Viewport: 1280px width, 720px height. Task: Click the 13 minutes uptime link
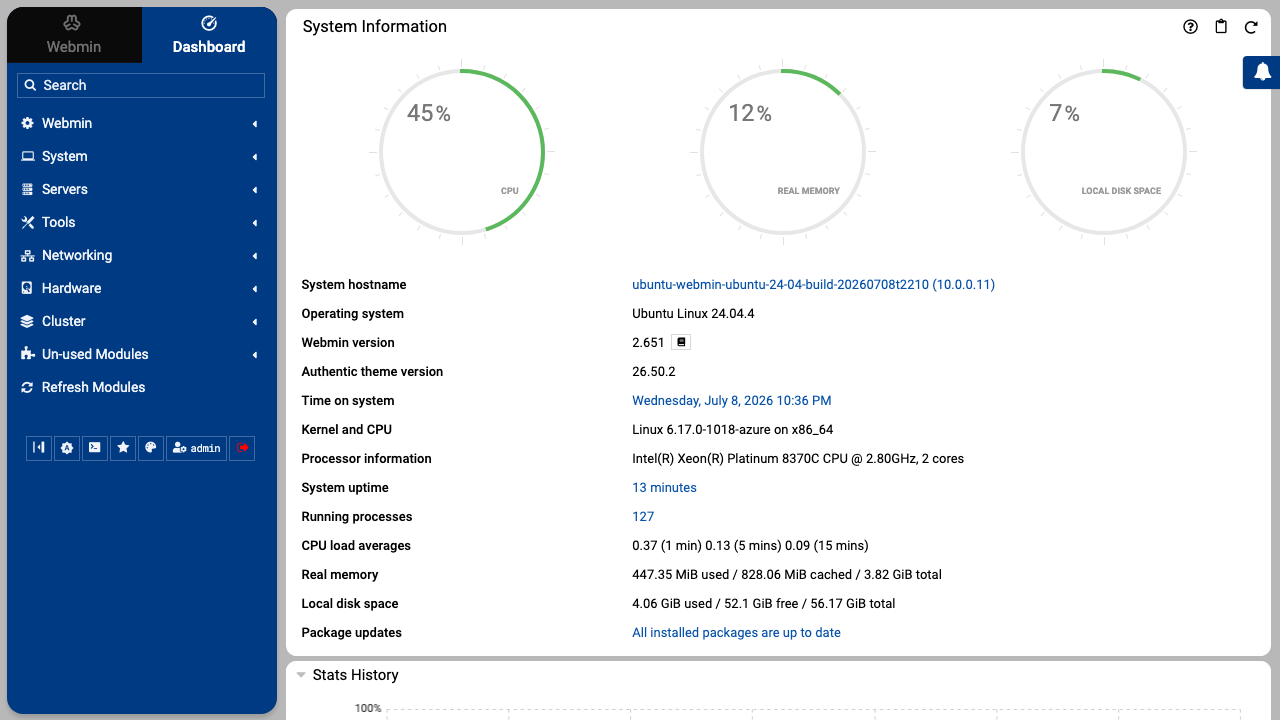click(x=664, y=488)
